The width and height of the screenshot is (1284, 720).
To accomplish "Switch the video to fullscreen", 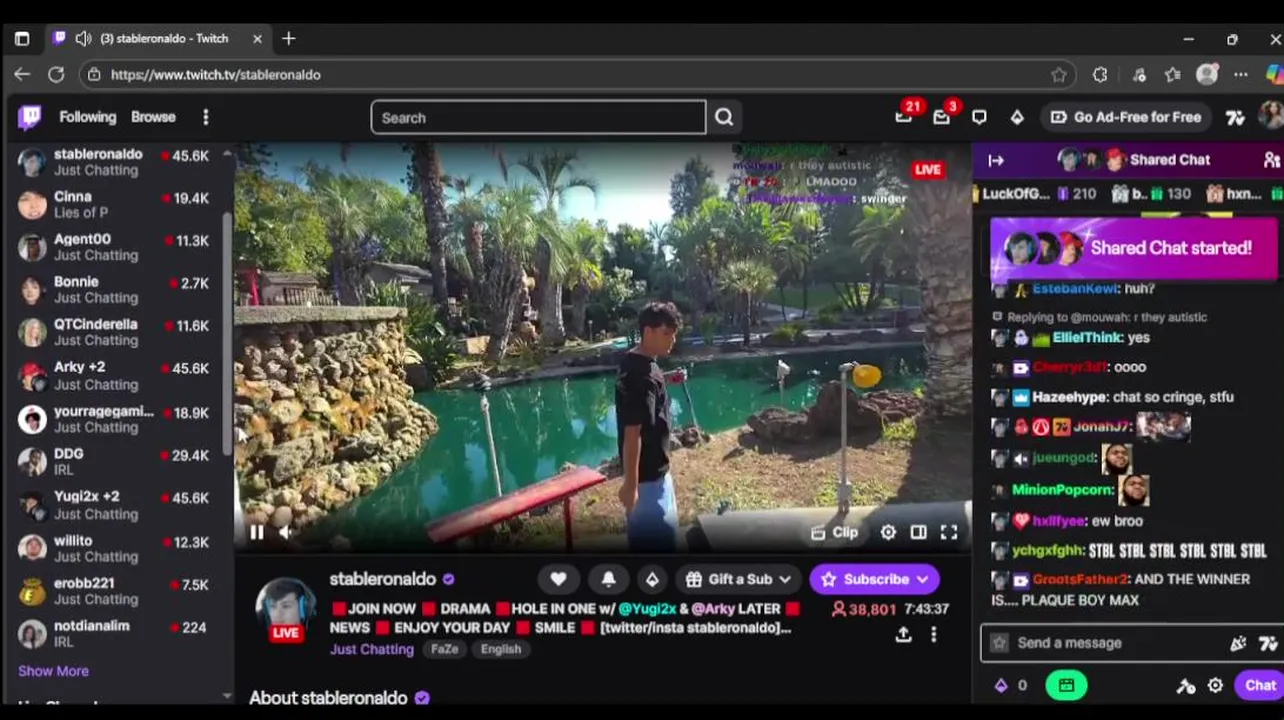I will click(x=948, y=532).
